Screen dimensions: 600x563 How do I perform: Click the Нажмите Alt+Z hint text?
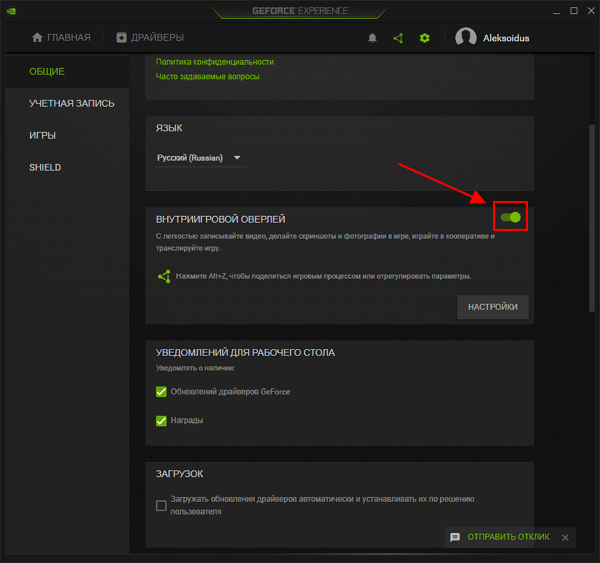pyautogui.click(x=323, y=276)
